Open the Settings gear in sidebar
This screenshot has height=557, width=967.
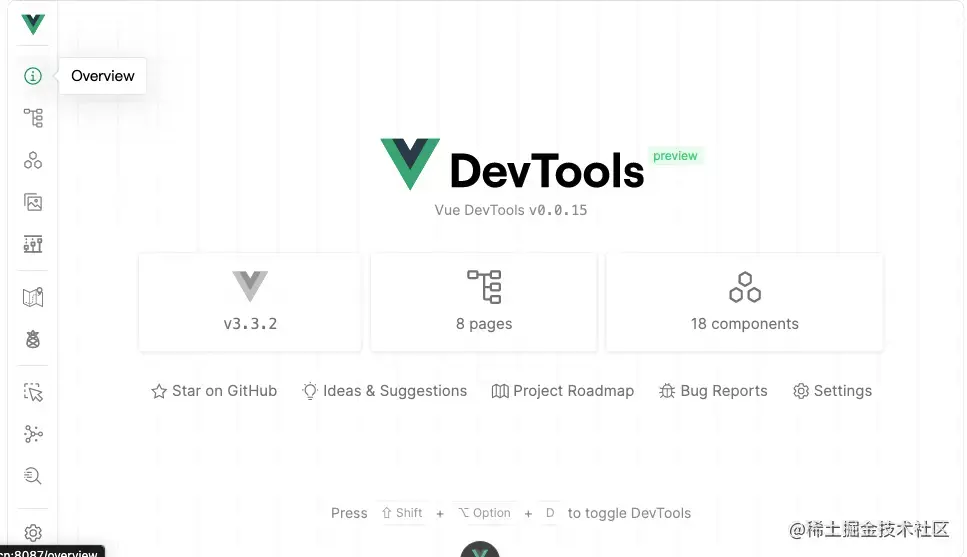[33, 532]
